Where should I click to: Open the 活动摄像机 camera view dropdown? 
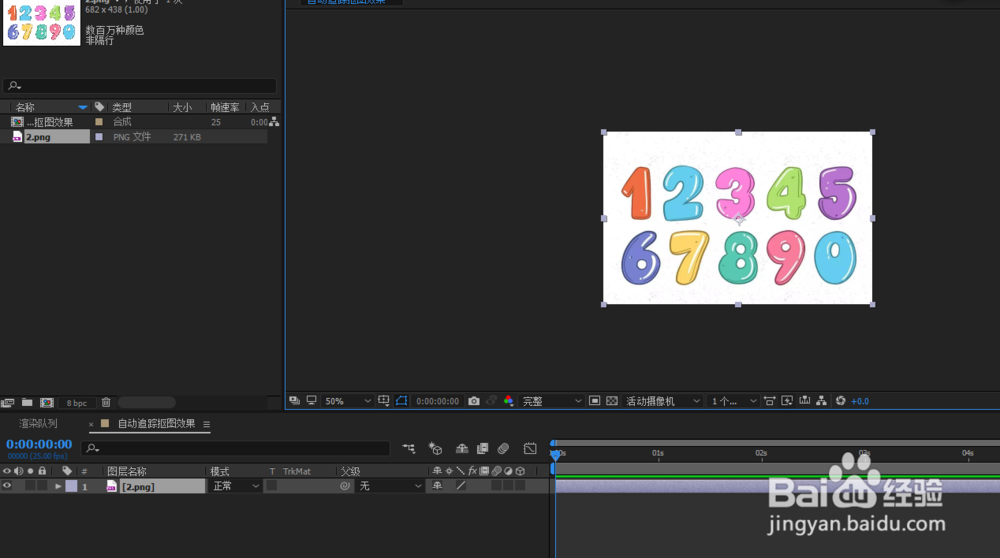tap(663, 401)
